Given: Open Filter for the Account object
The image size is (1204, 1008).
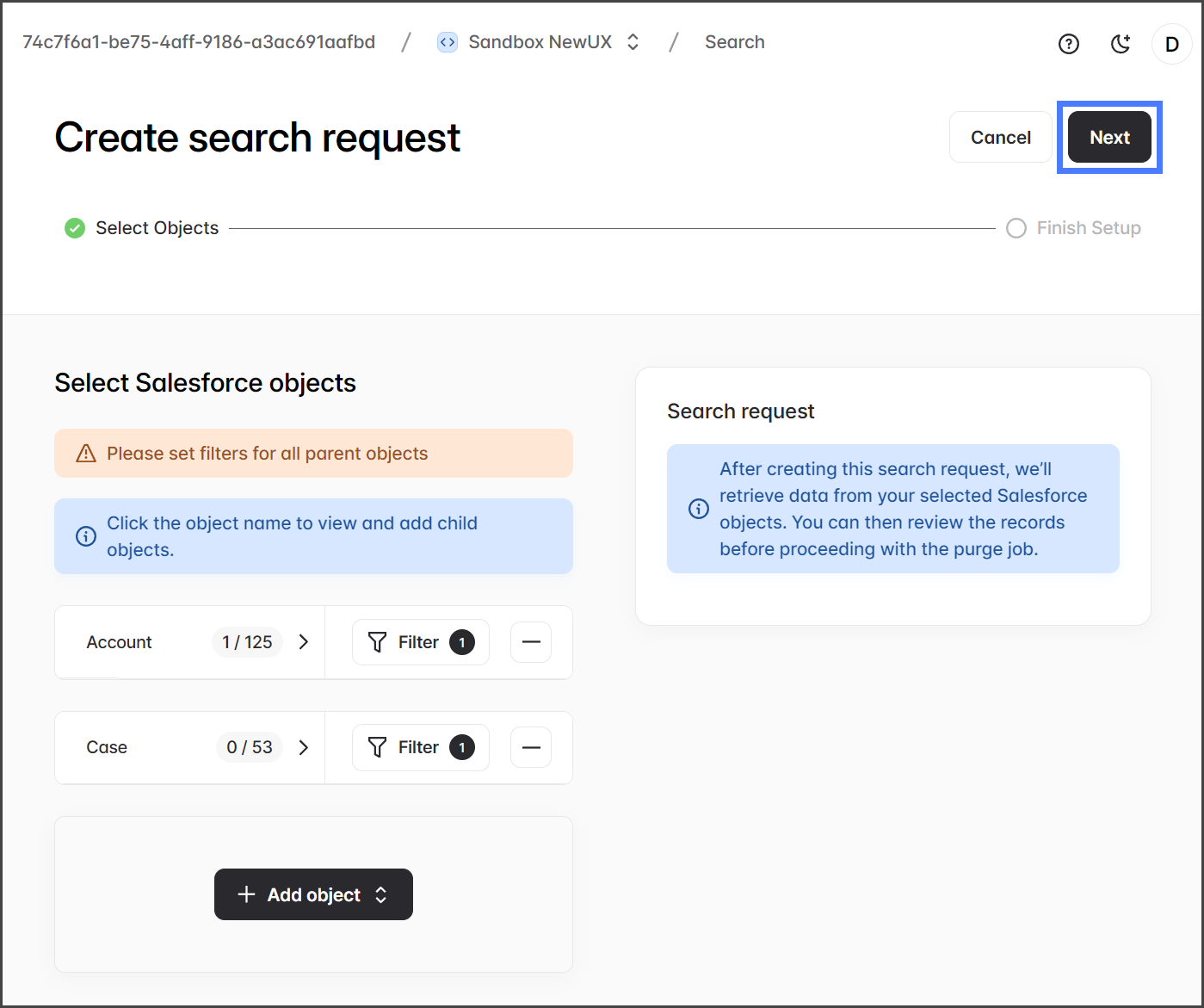Looking at the screenshot, I should [x=420, y=642].
